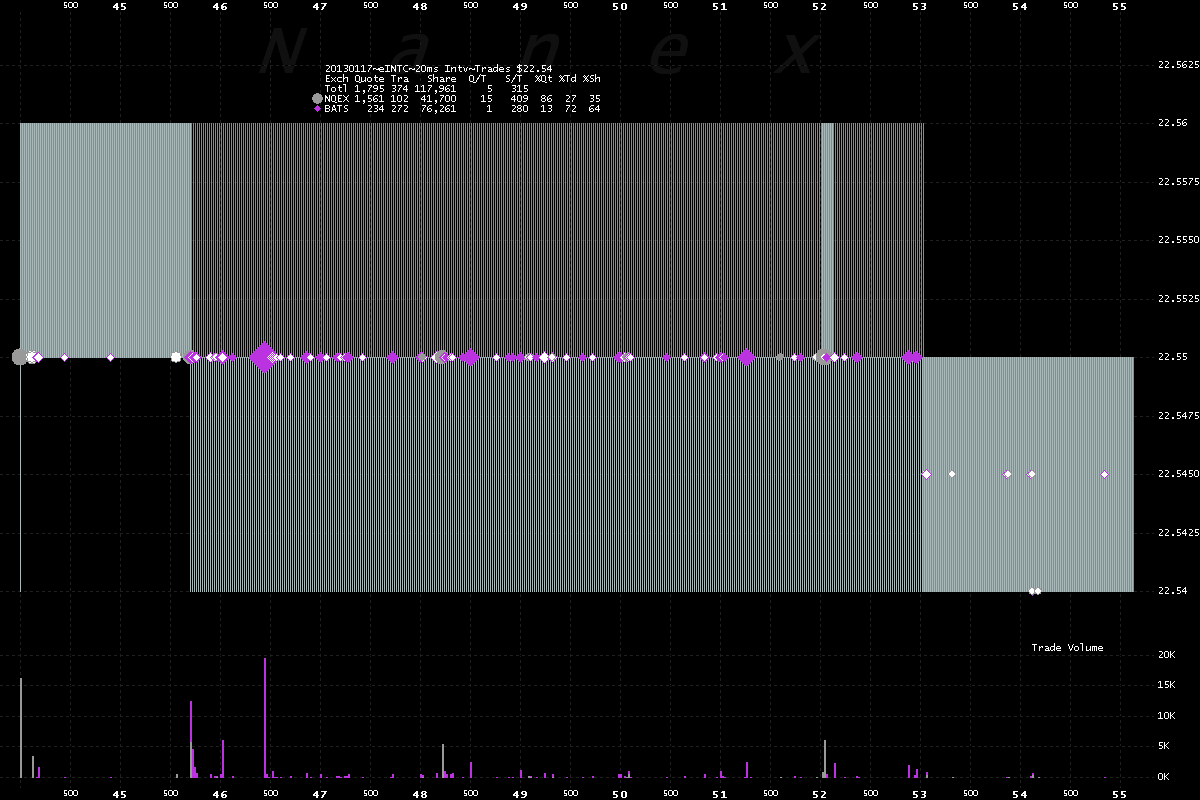Click the 'Share' column header in the legend
1200x800 pixels.
click(441, 78)
